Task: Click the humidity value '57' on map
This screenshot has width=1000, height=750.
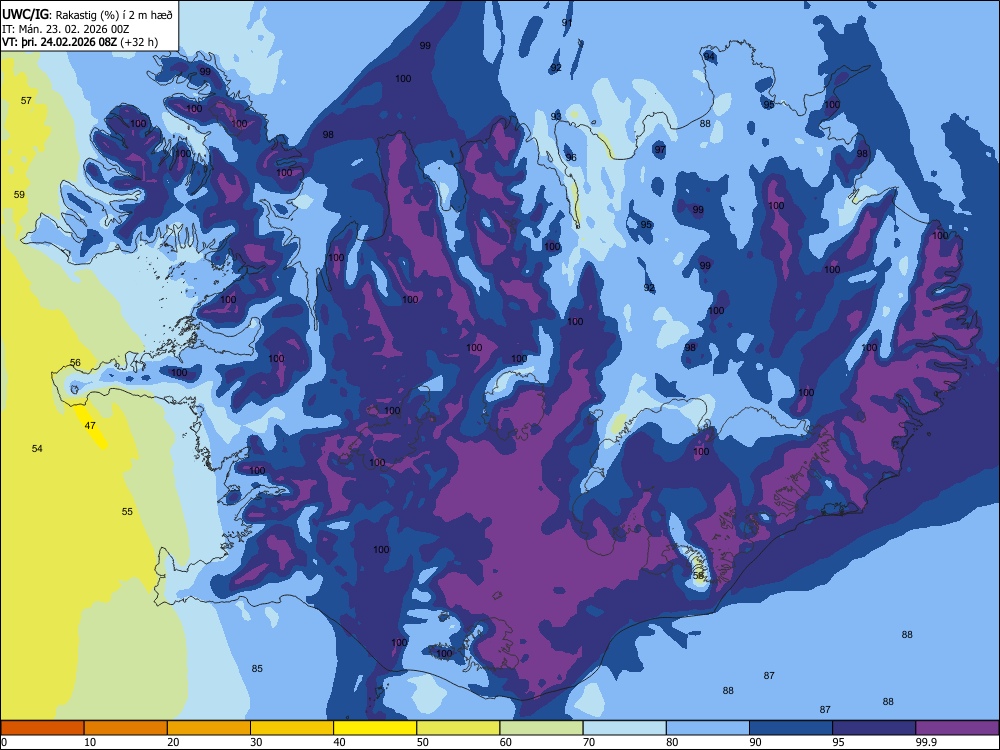Action: [26, 101]
